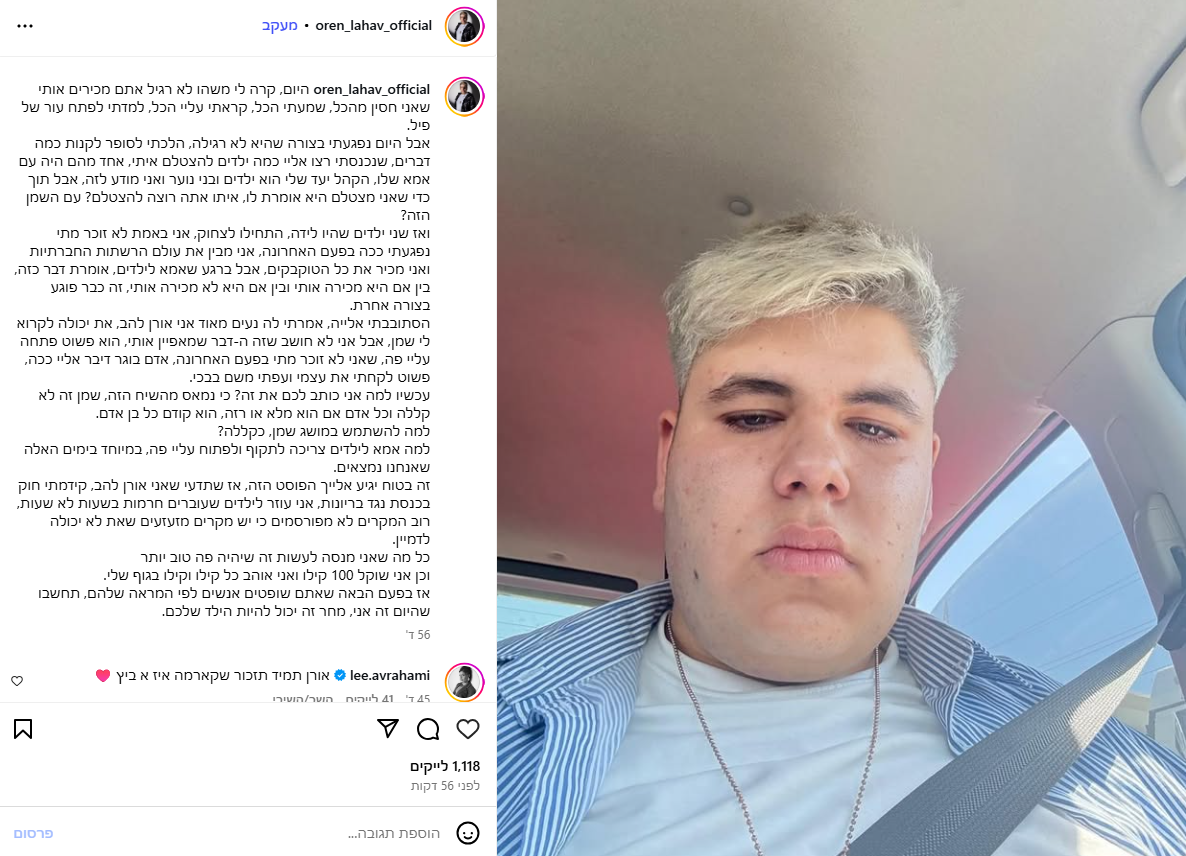
Task: Open oren_lahav_official username in caption
Action: click(x=371, y=89)
